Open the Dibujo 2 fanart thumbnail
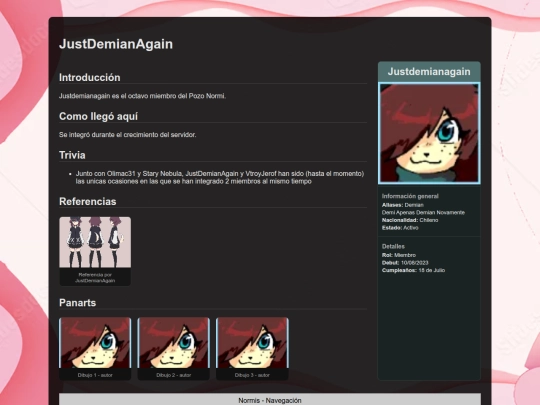Image resolution: width=540 pixels, height=405 pixels. 174,343
